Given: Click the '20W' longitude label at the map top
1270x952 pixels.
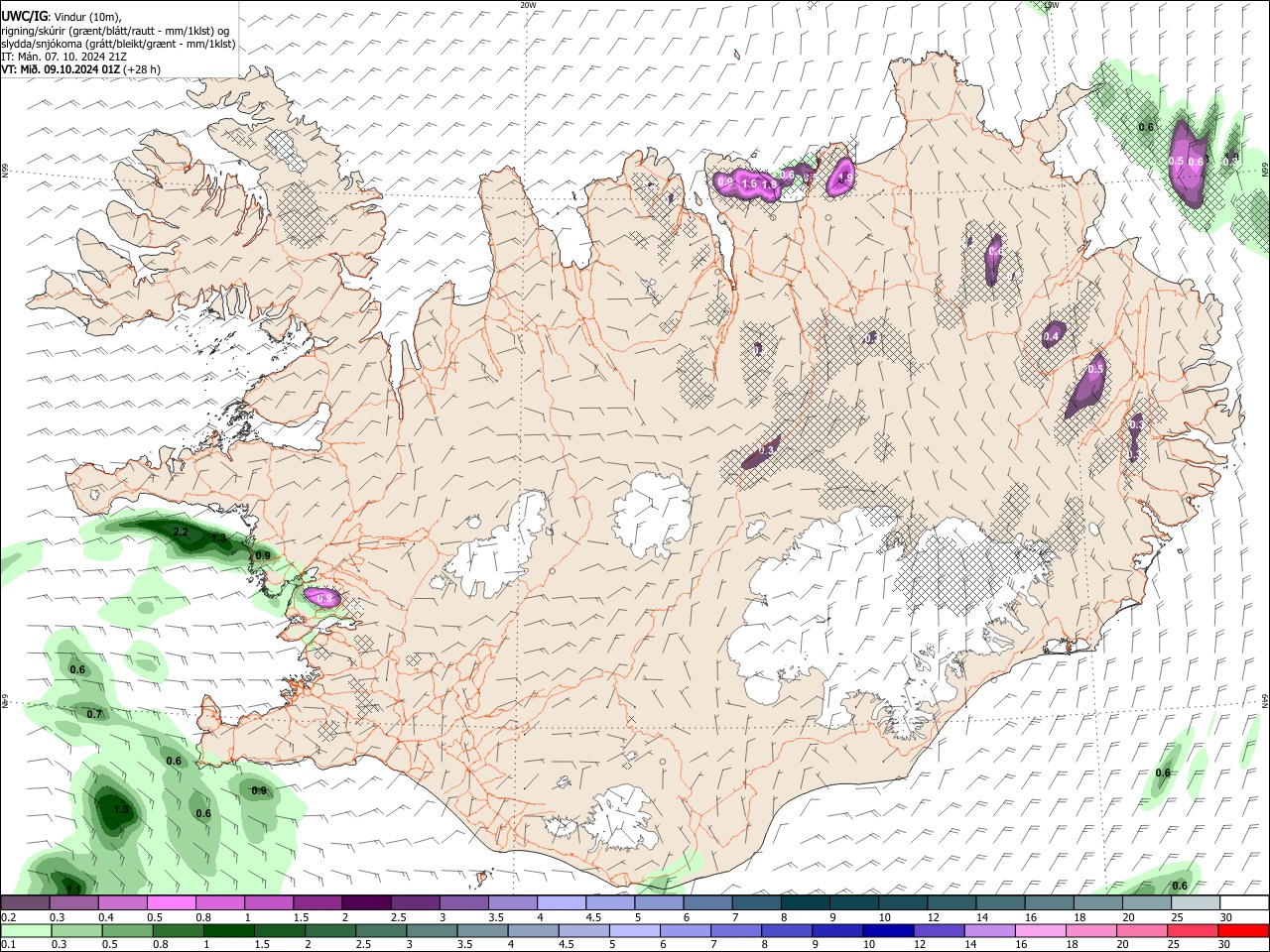Looking at the screenshot, I should [x=528, y=5].
